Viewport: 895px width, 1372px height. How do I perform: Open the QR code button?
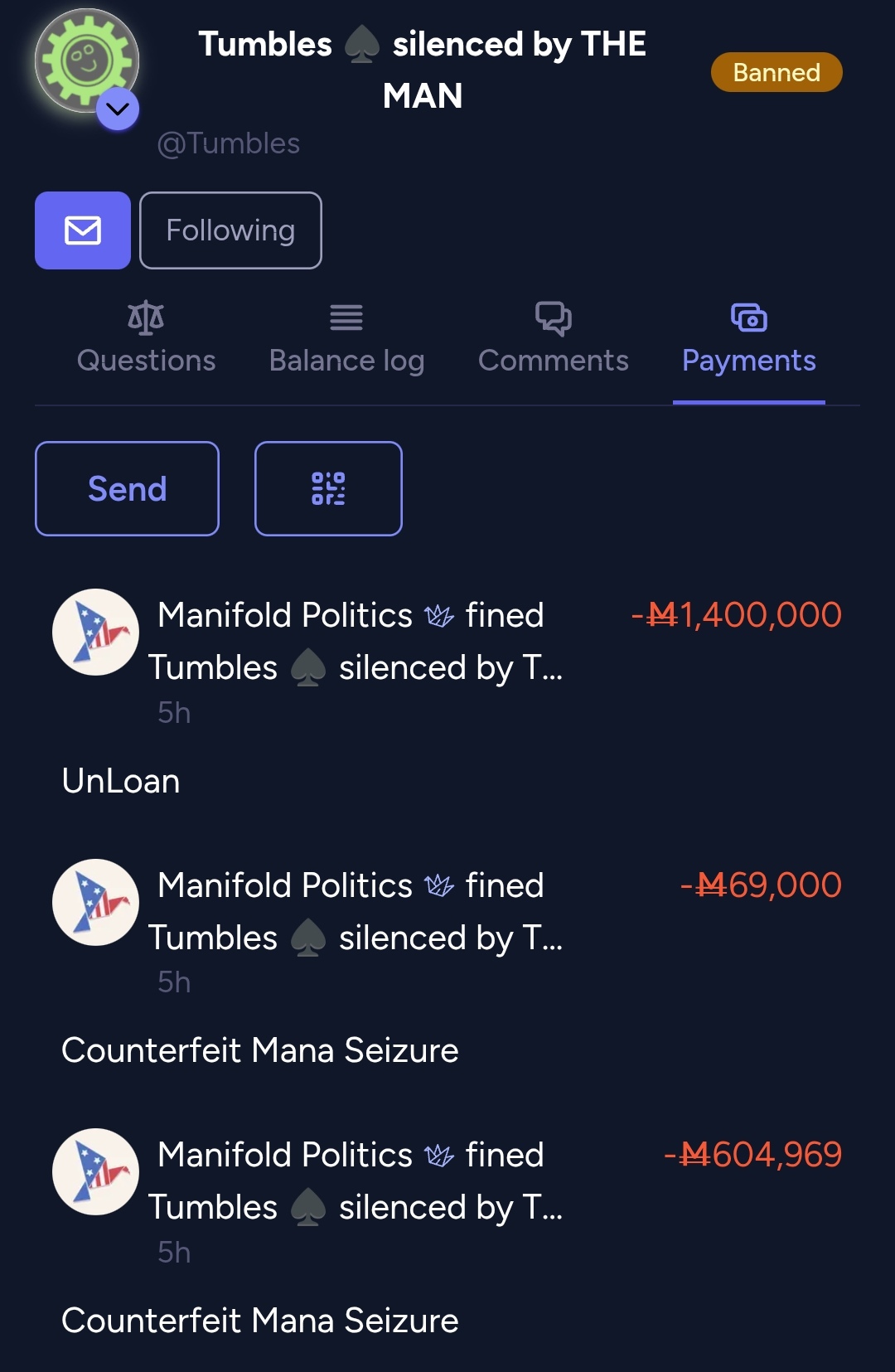tap(328, 489)
